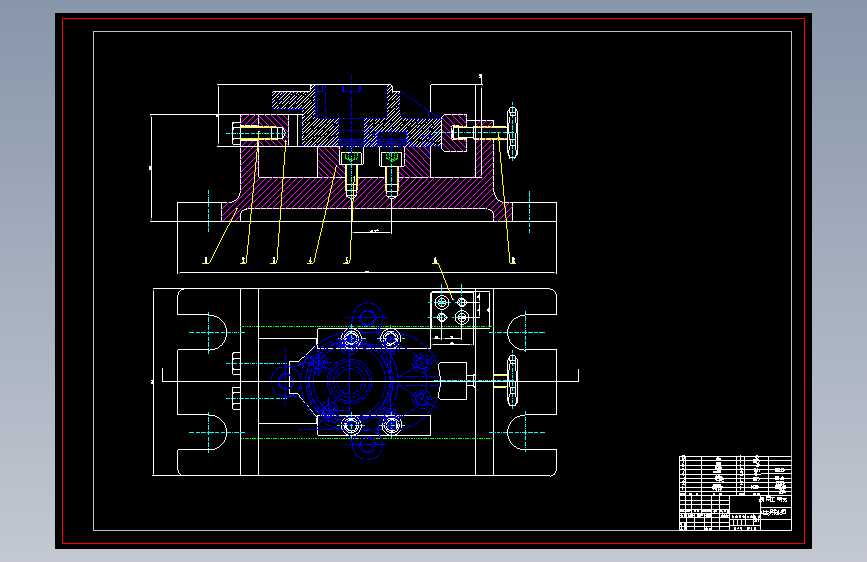Viewport: 867px width, 562px height.
Task: Select the upper hex bolt on plan view left side
Action: 236,363
